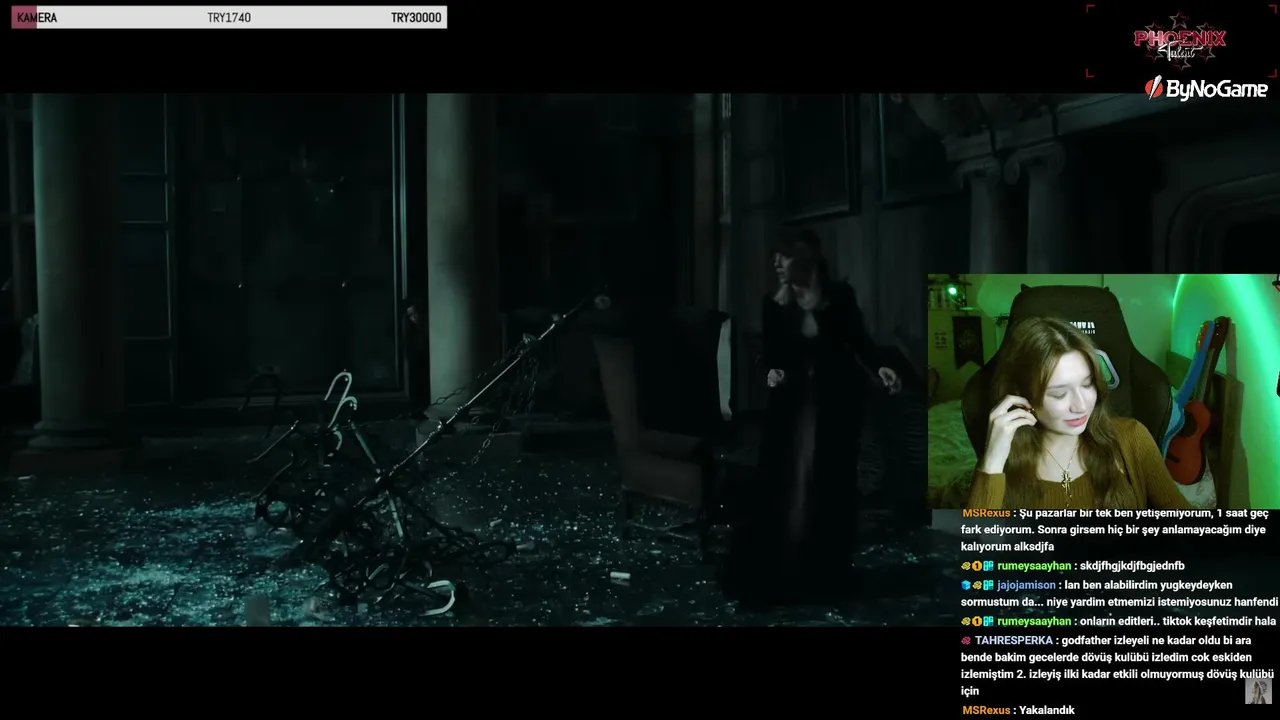Open rumeysaayhan name on skdjfhgjkdjfbgjednfb message
Viewport: 1280px width, 720px height.
click(x=1034, y=566)
